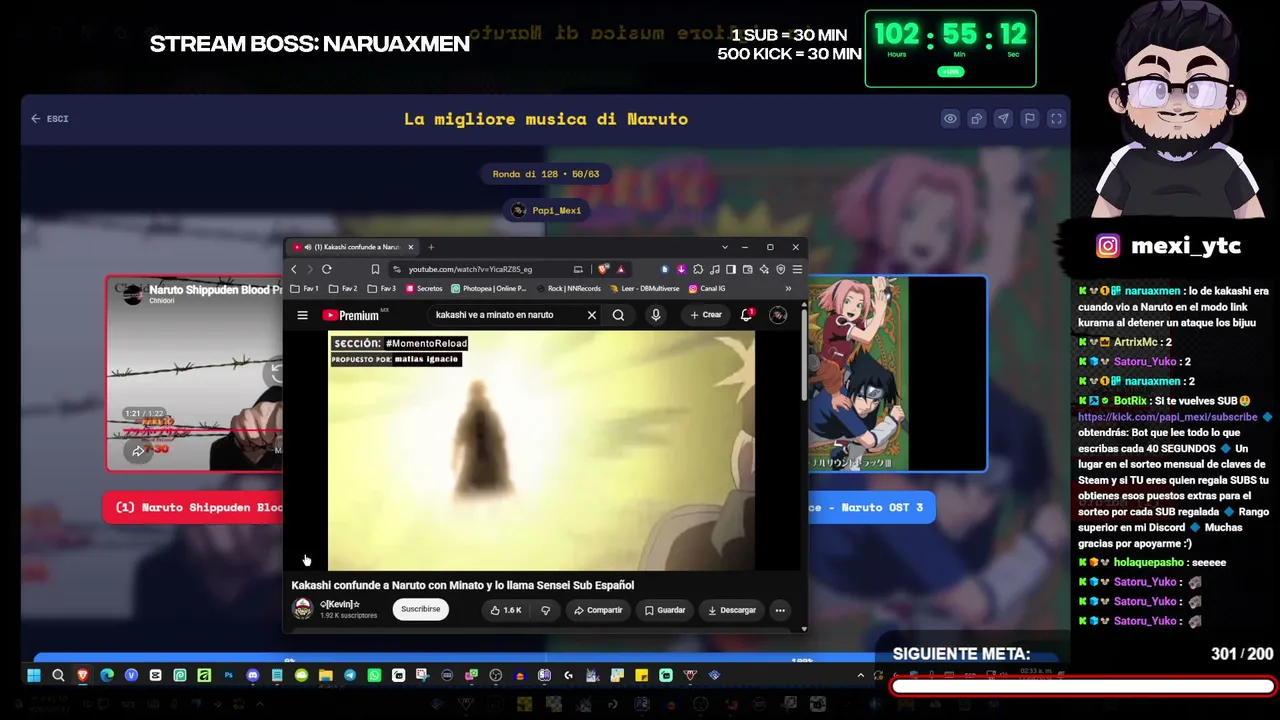The width and height of the screenshot is (1280, 720).
Task: Bookmark this page in the address bar
Action: [375, 269]
